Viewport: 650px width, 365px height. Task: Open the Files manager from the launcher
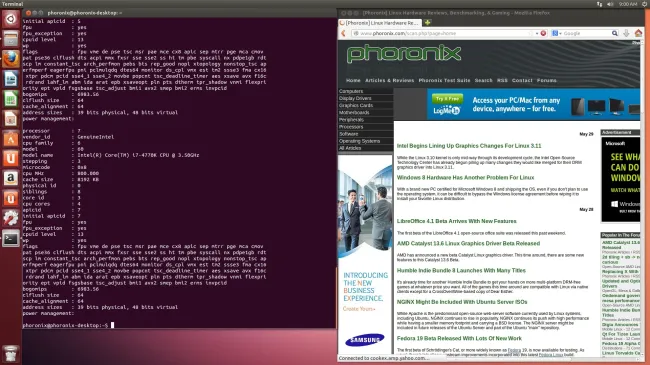point(11,39)
